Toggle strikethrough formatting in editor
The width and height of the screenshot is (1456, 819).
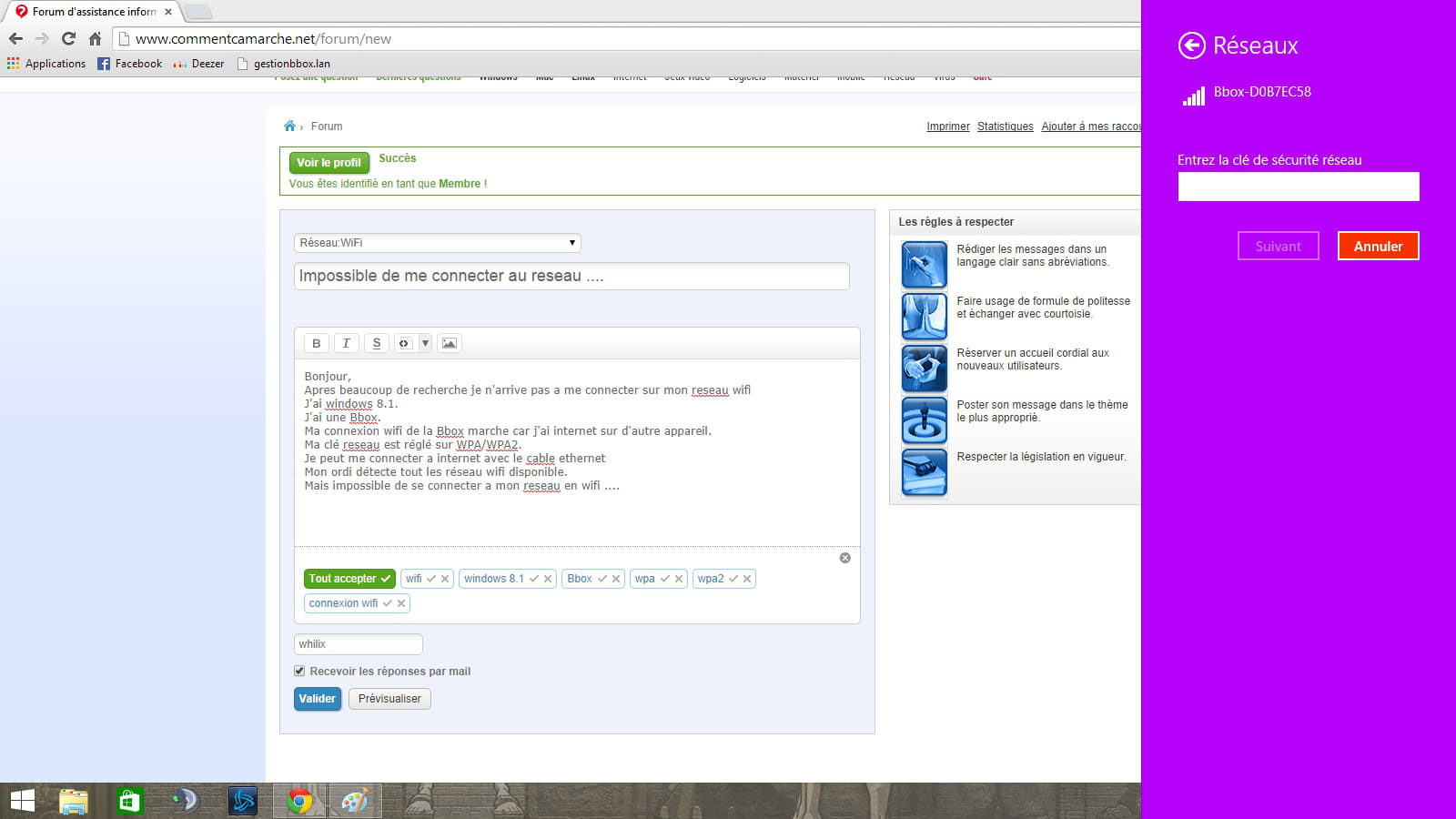click(376, 343)
